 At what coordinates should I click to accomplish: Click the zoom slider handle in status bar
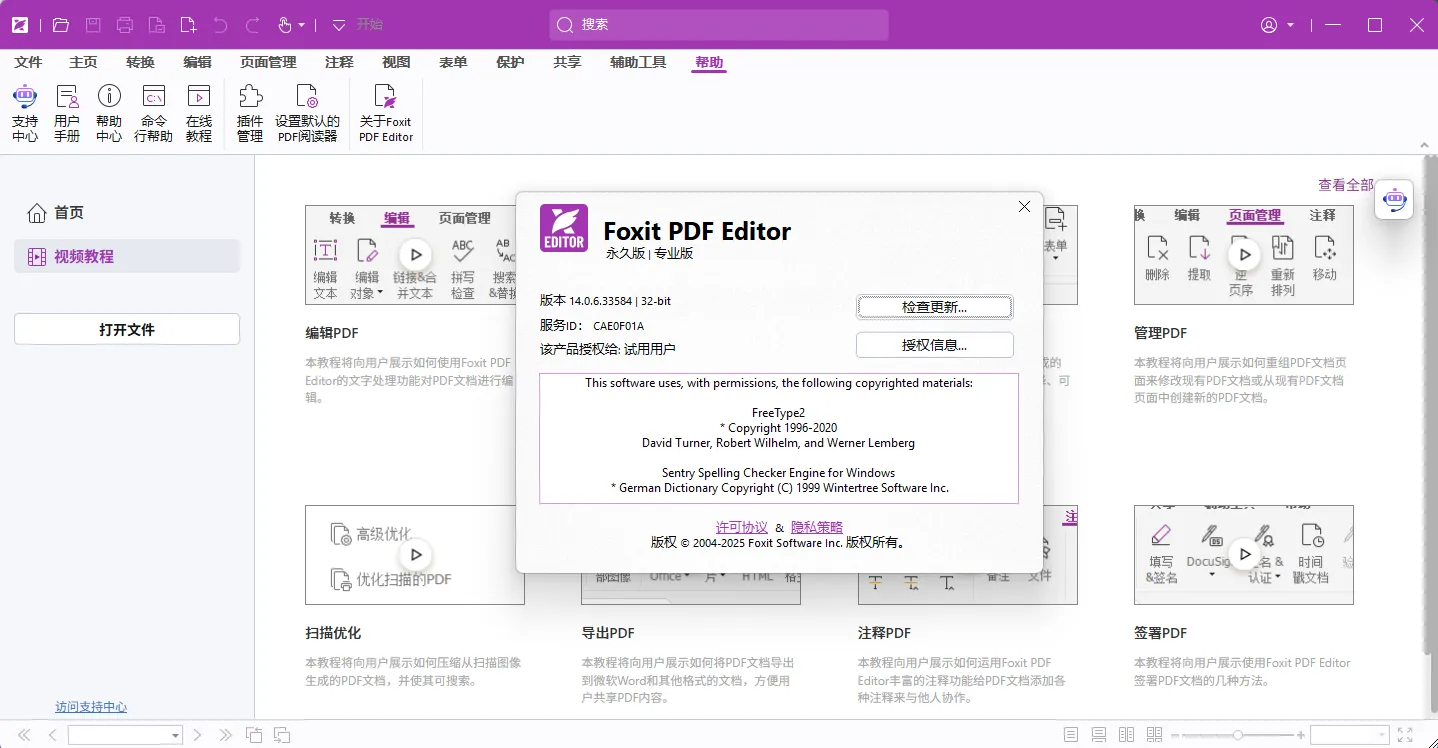1238,735
